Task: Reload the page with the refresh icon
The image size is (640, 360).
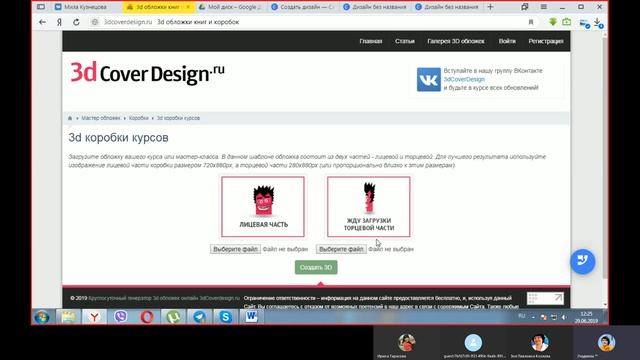Action: [76, 22]
